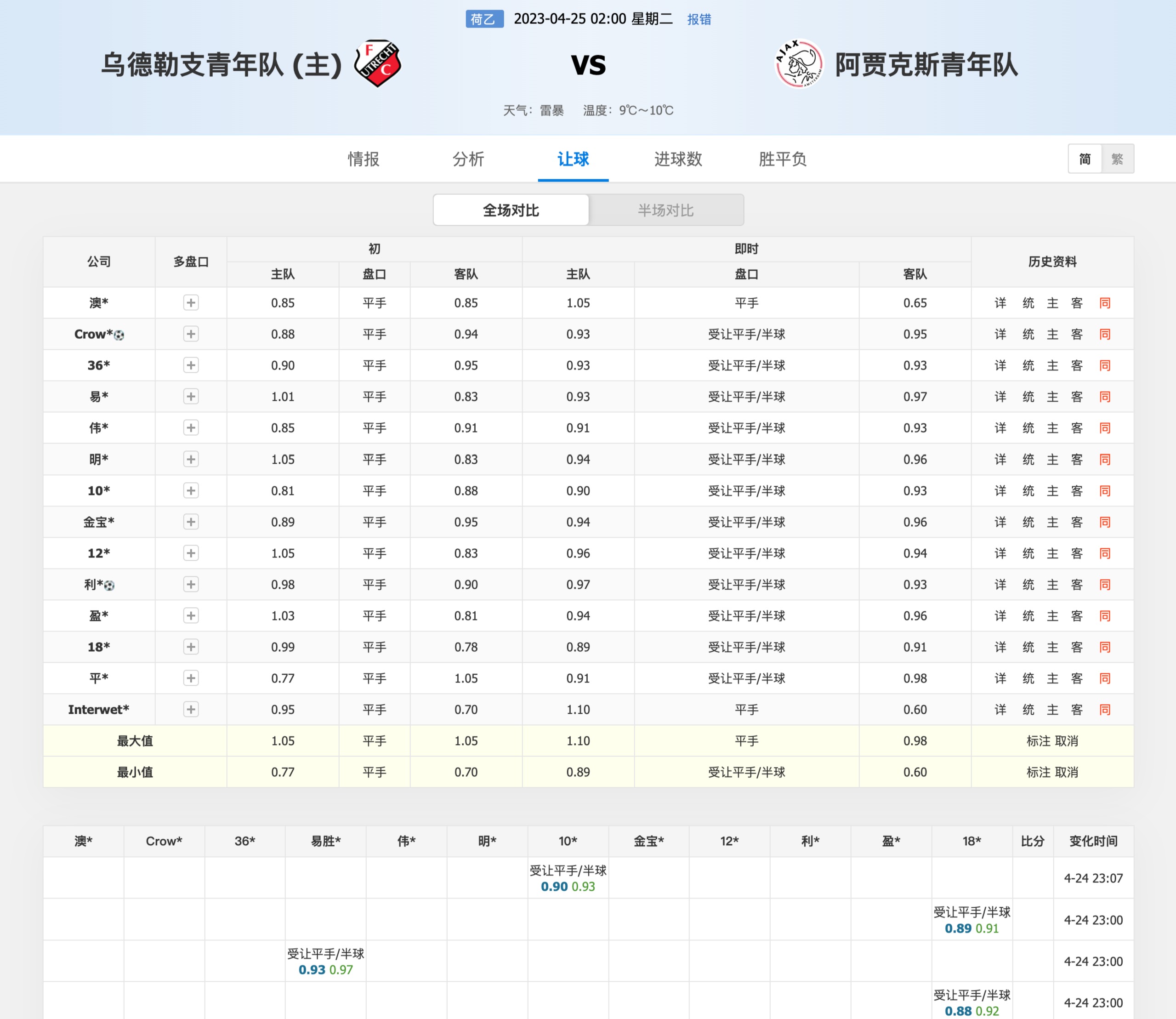Image resolution: width=1176 pixels, height=1019 pixels.
Task: Click 标注 取消 in 最小值 row
Action: pos(1052,772)
